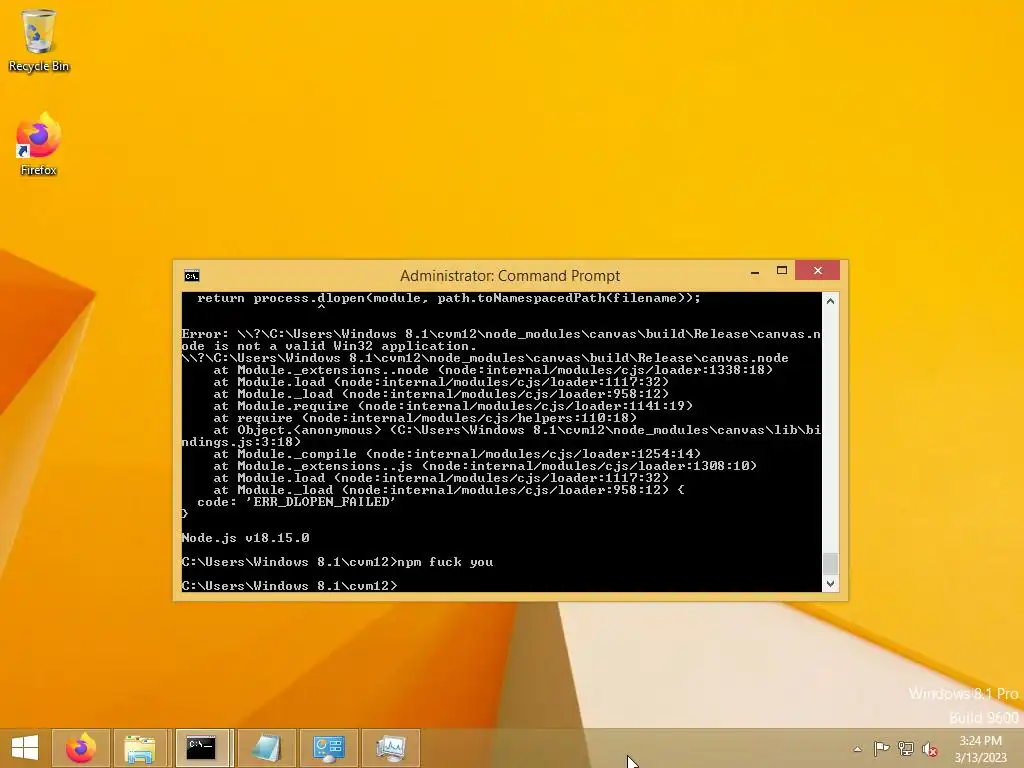Open the Control Panel taskbar icon
Viewport: 1024px width, 768px height.
pyautogui.click(x=328, y=748)
